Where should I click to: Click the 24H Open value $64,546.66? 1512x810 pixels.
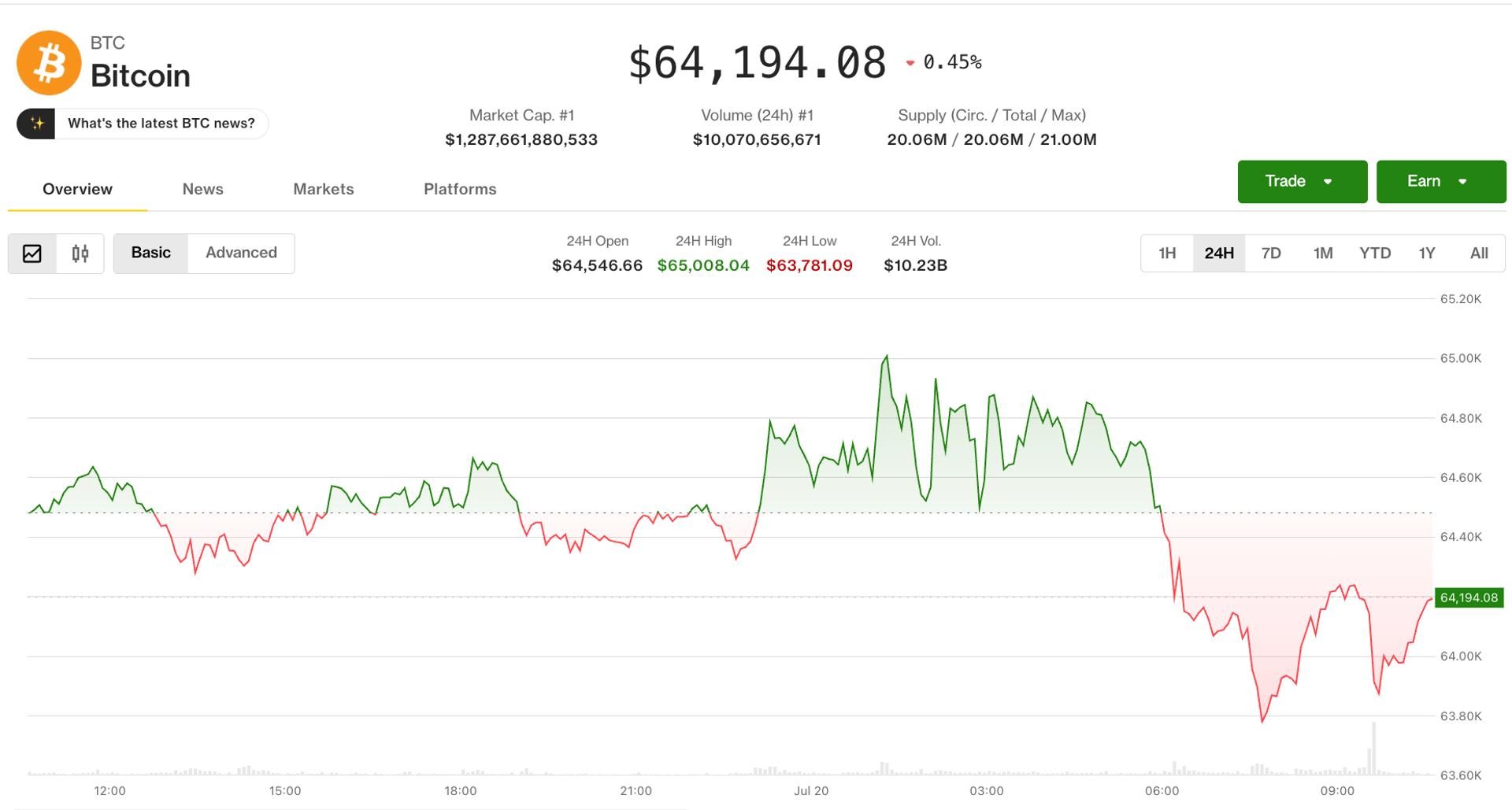coord(597,265)
